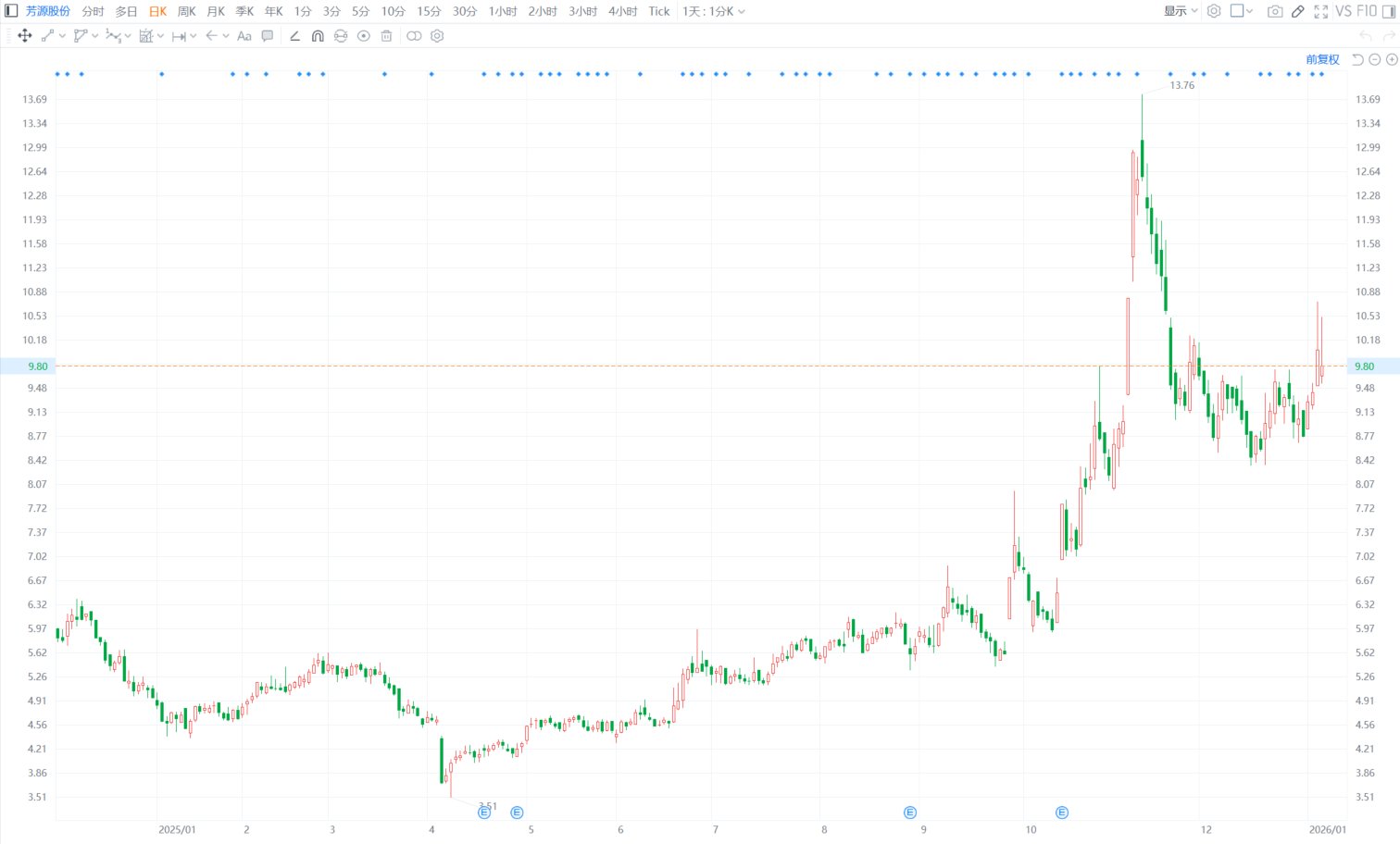Viewport: 1400px width, 844px height.
Task: Select the angle line drawing tool
Action: point(294,36)
